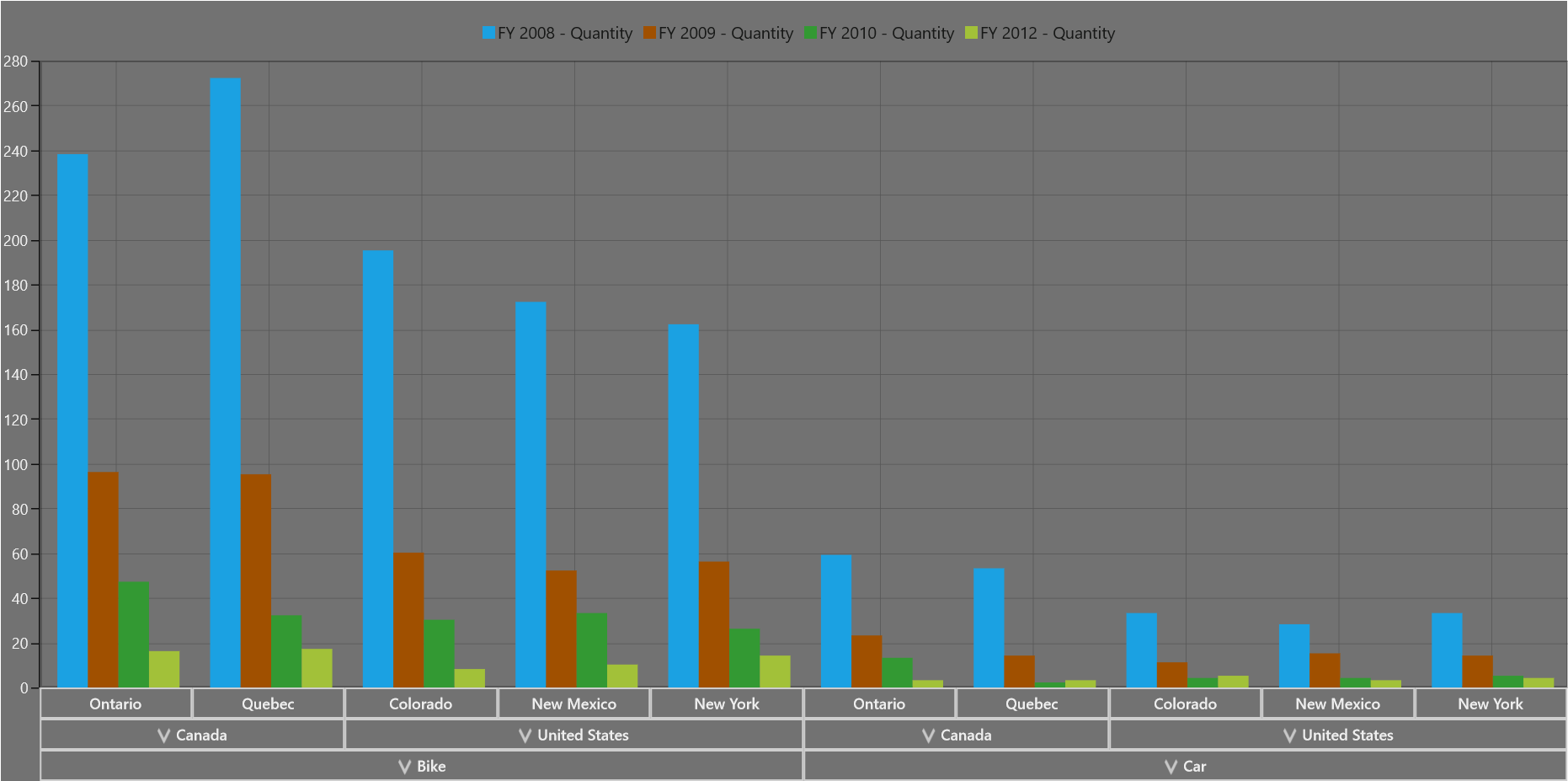Image resolution: width=1568 pixels, height=781 pixels.
Task: Click the FY 2012 yellow-green legend swatch
Action: click(x=971, y=33)
